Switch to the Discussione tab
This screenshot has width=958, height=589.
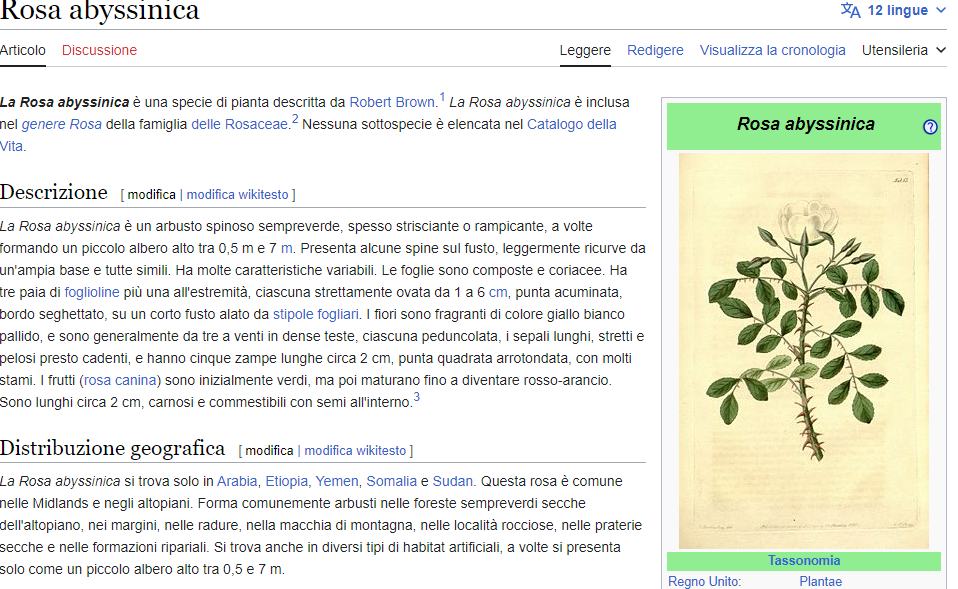pos(99,49)
